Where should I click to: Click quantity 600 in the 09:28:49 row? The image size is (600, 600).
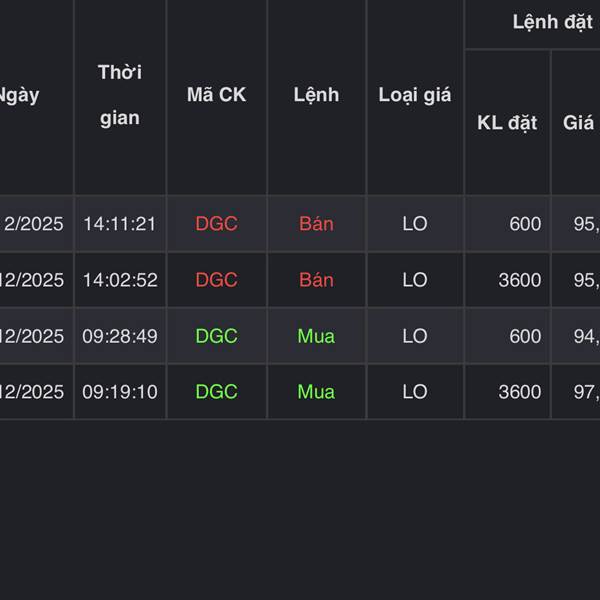[x=524, y=336]
